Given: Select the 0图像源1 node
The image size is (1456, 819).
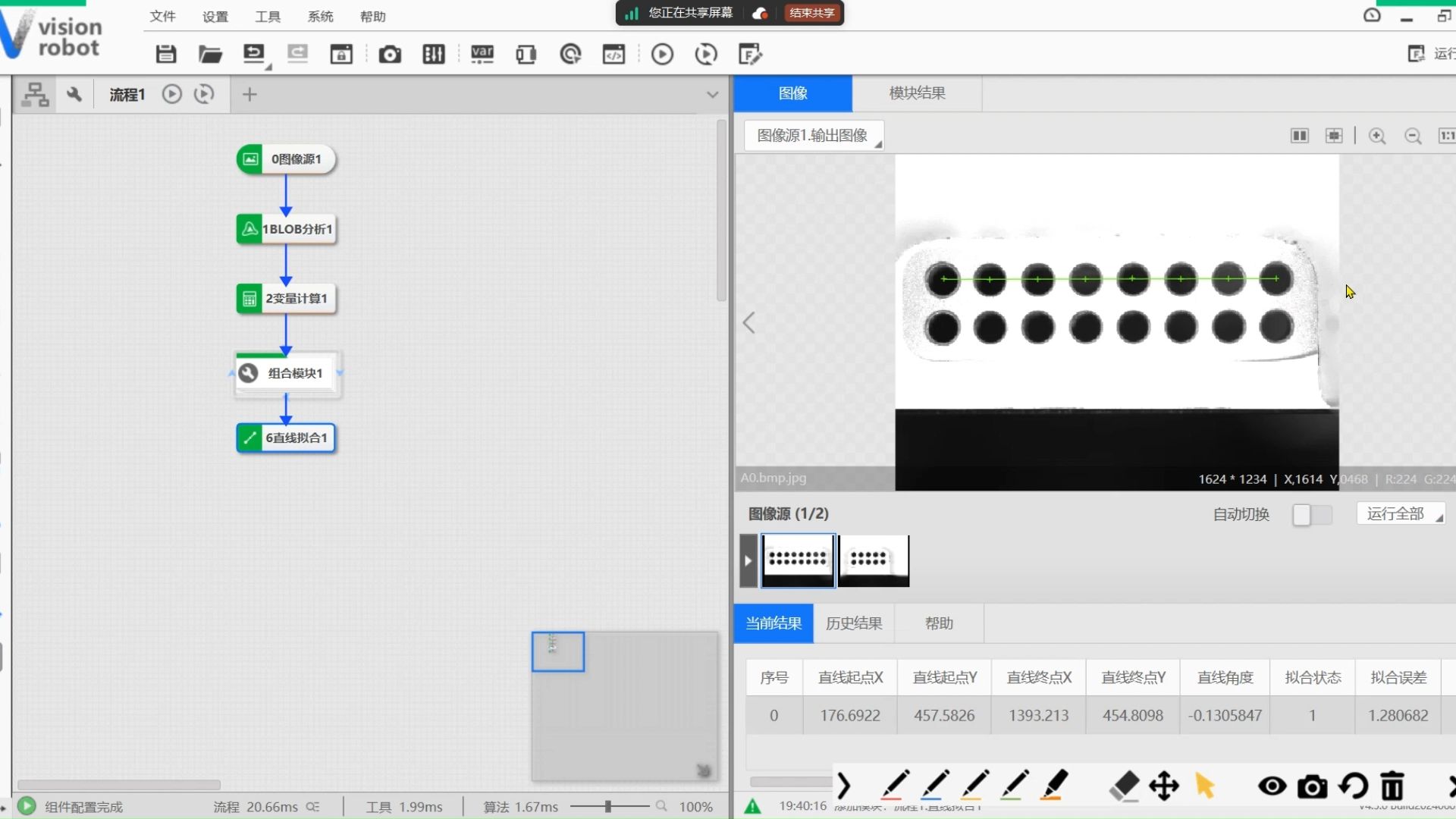Looking at the screenshot, I should coord(286,159).
